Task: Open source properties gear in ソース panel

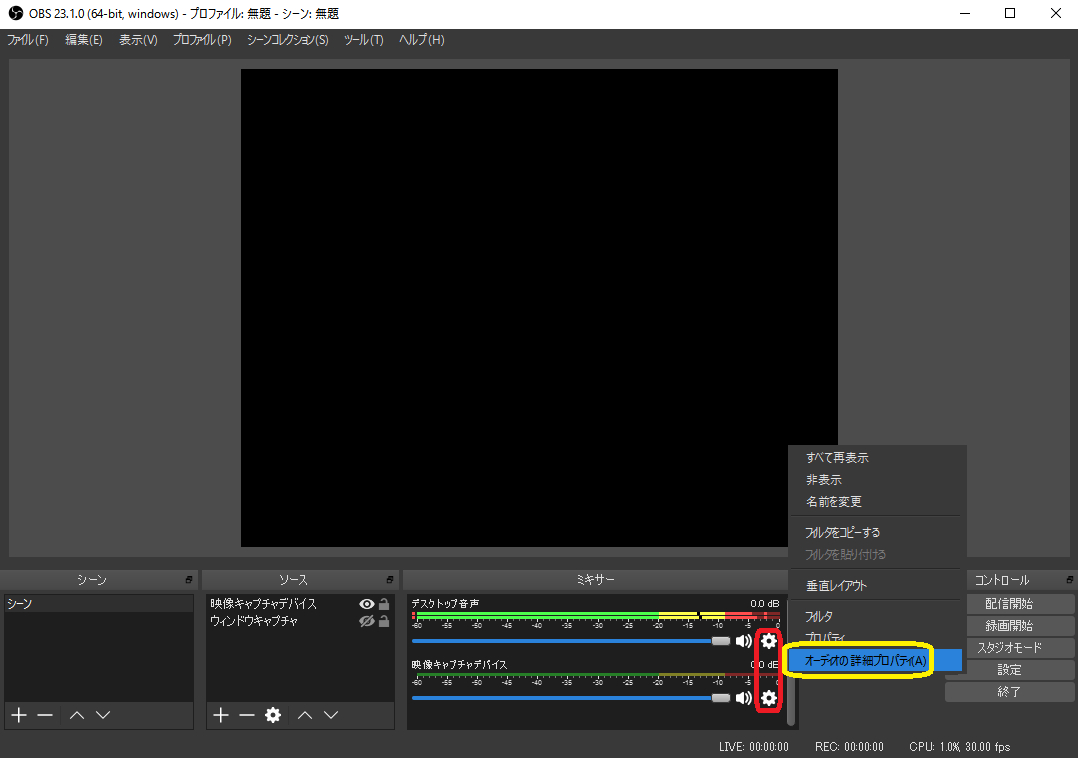Action: tap(272, 715)
